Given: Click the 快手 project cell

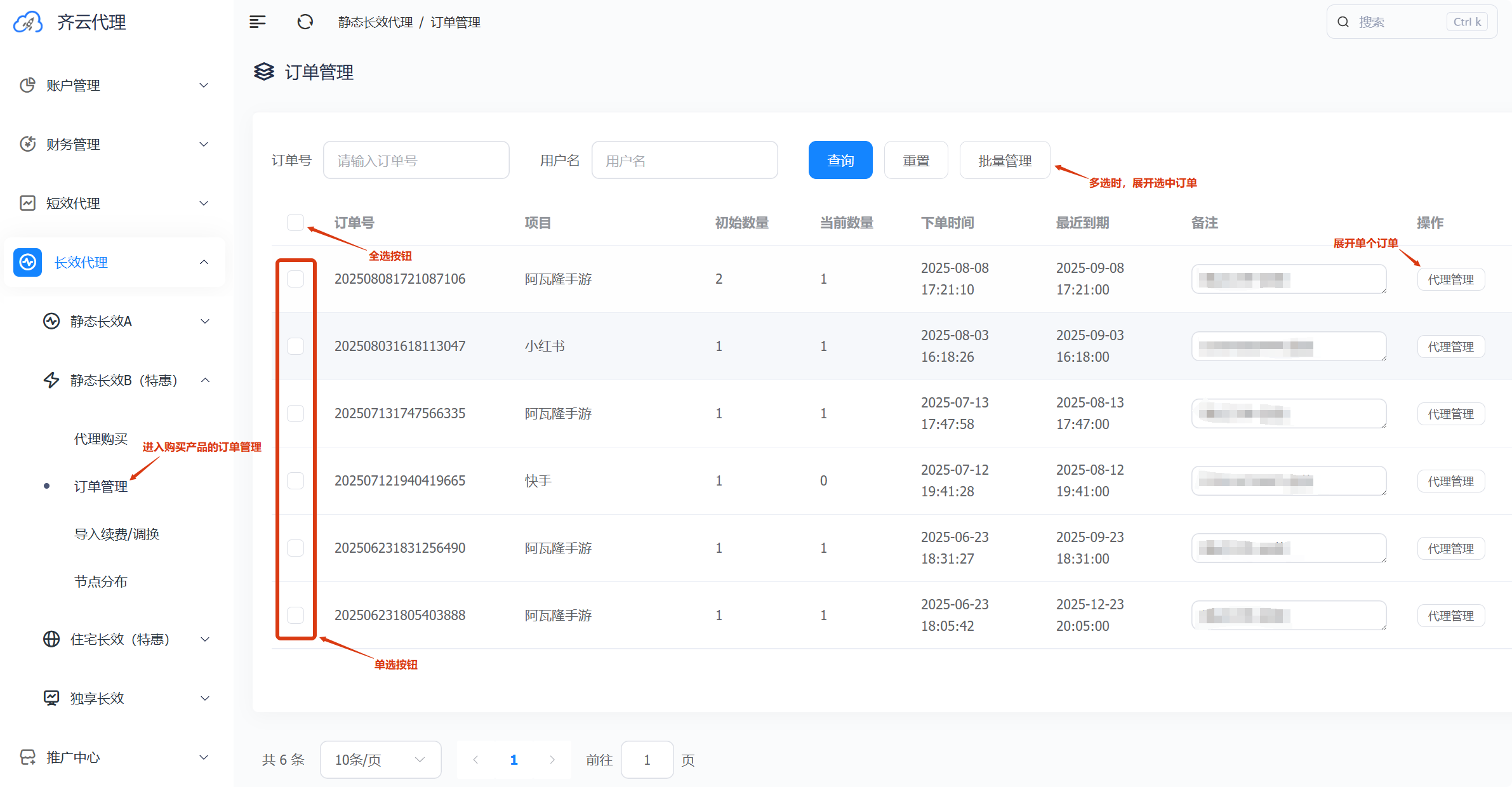Looking at the screenshot, I should (x=538, y=480).
